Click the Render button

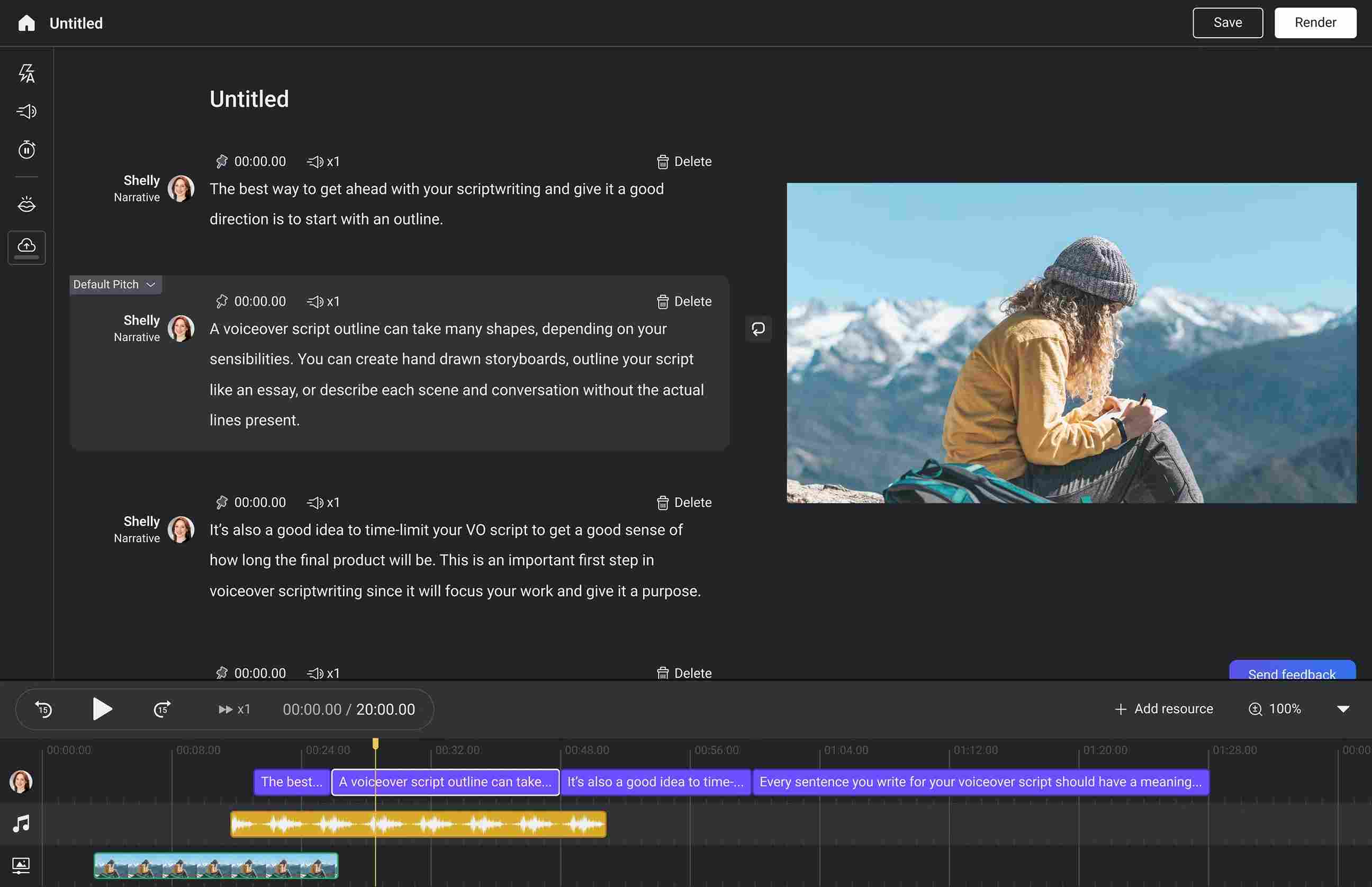1315,22
